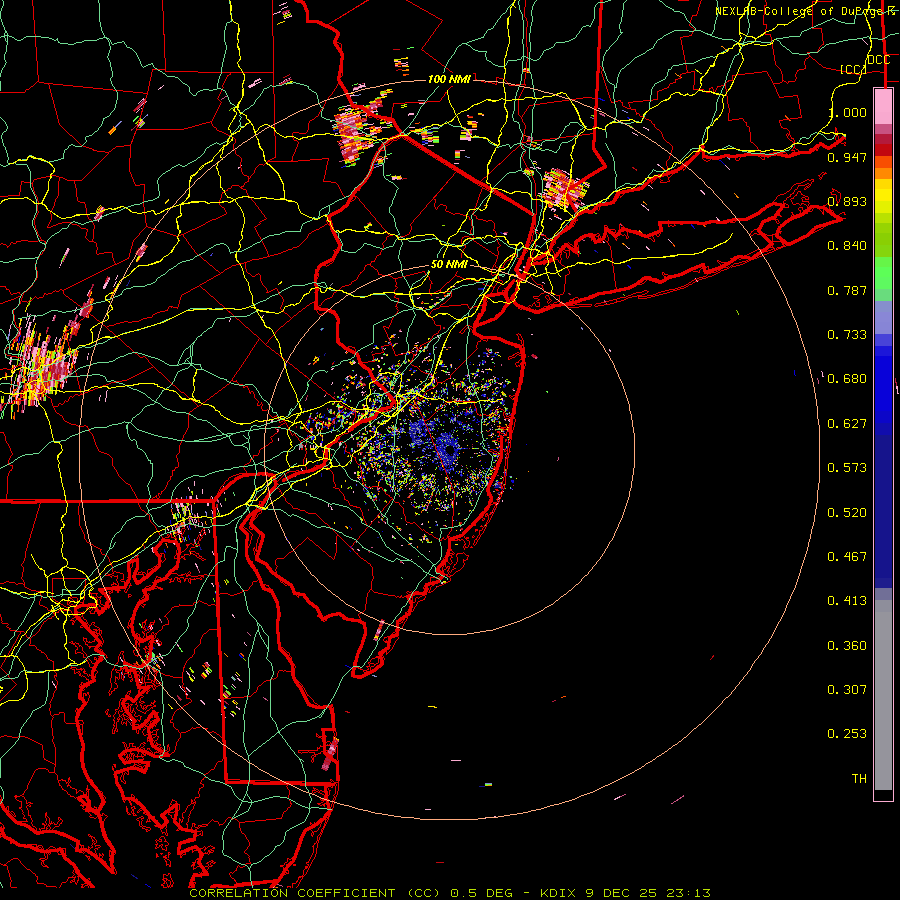Click the 23:13 timestamp in caption
This screenshot has width=900, height=900.
coord(688,893)
